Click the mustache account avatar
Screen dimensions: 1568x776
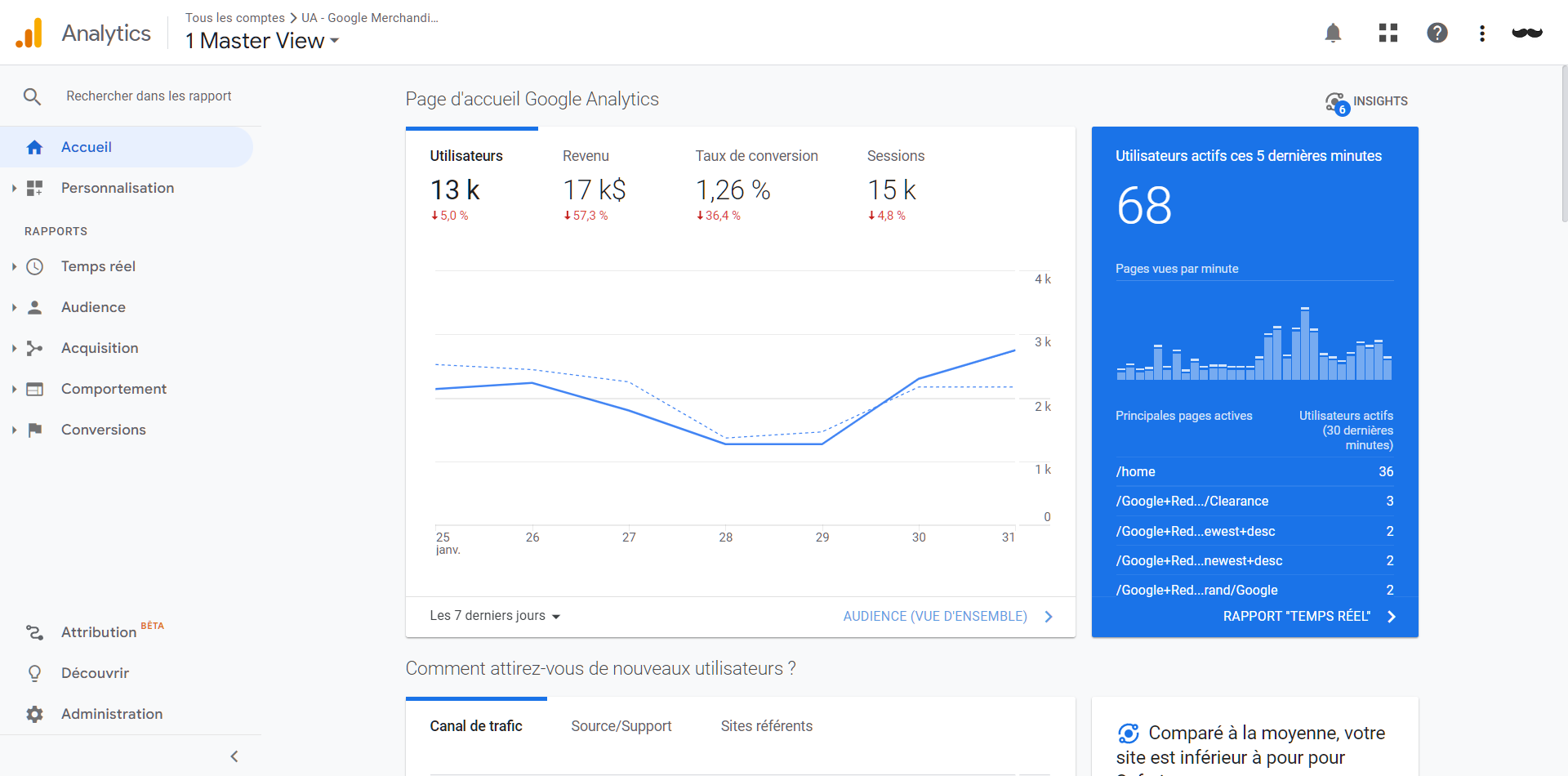[x=1527, y=33]
